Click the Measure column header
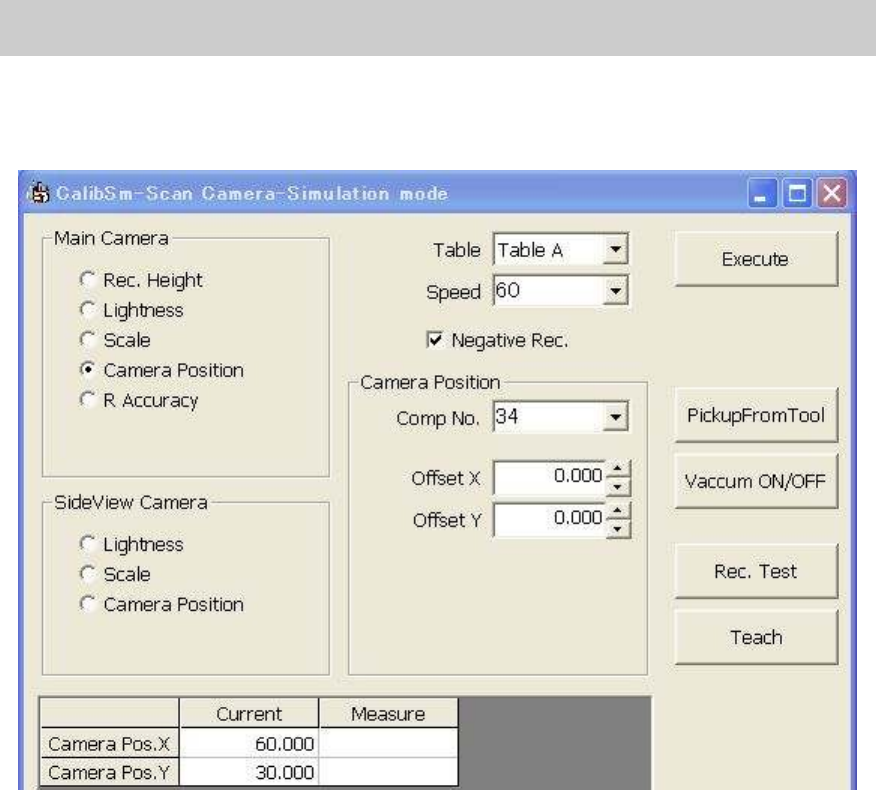876x790 pixels. tap(388, 713)
